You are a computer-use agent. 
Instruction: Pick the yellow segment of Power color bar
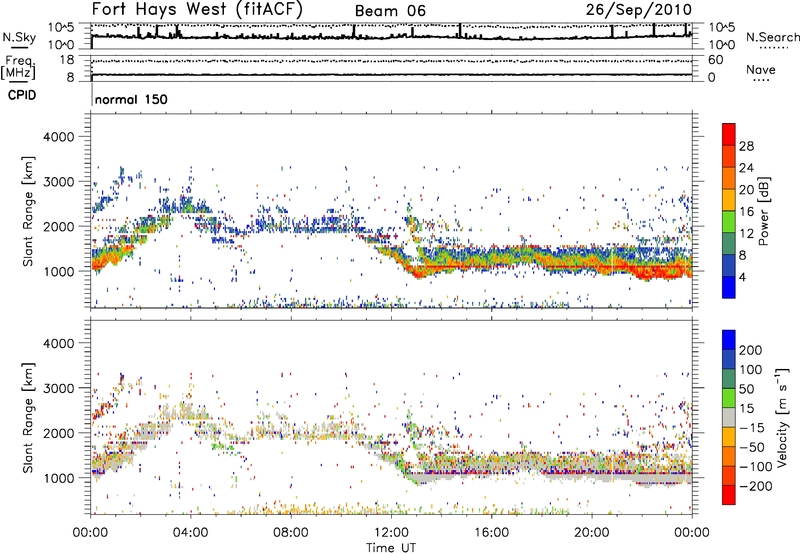(729, 200)
